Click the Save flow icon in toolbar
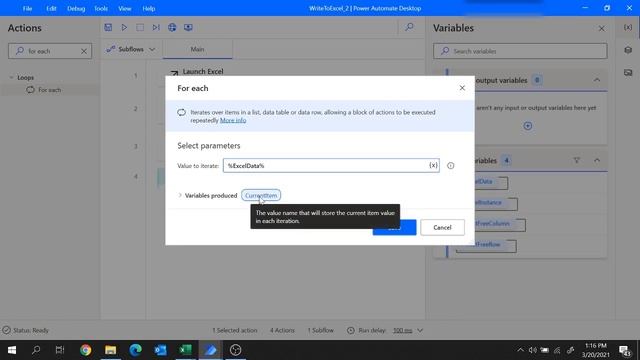 (108, 27)
